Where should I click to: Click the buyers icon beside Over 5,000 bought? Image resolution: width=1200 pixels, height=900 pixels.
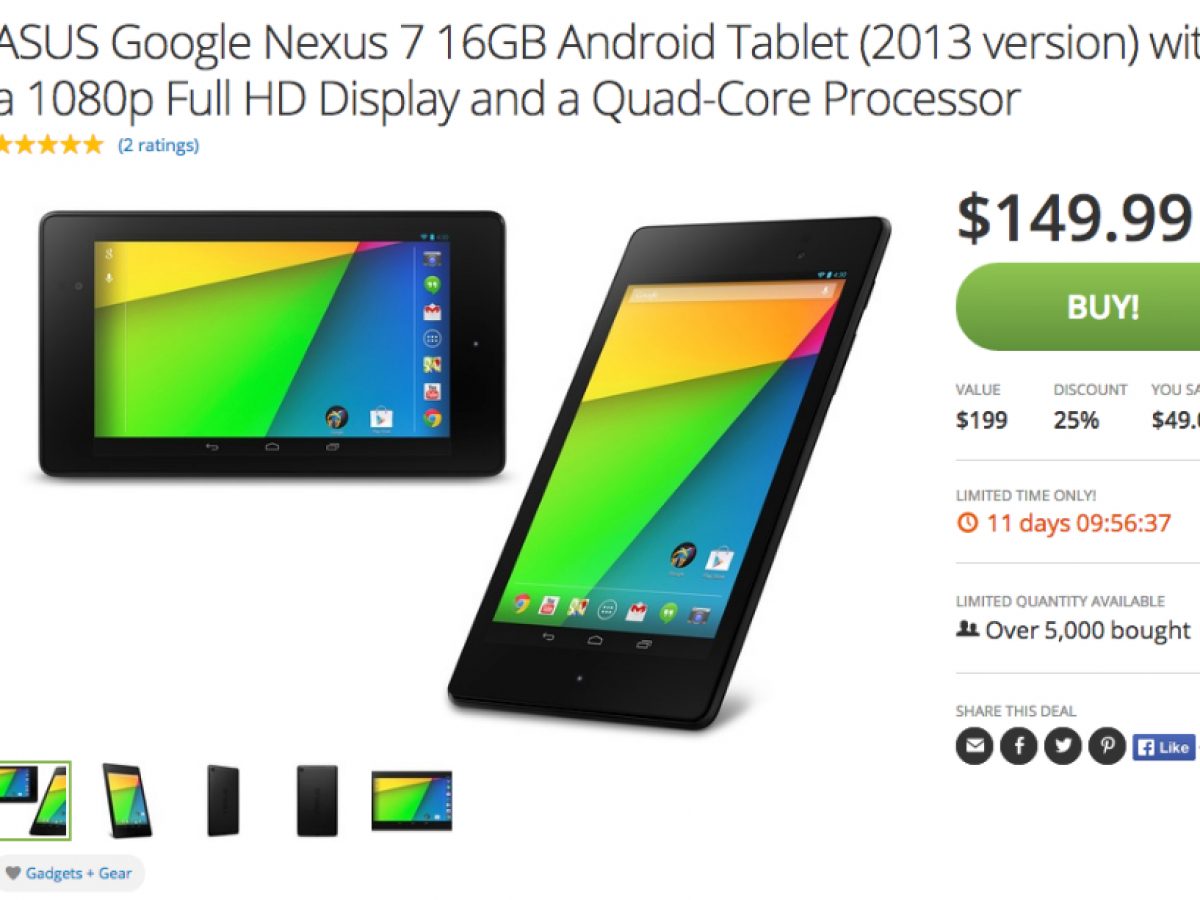tap(967, 630)
